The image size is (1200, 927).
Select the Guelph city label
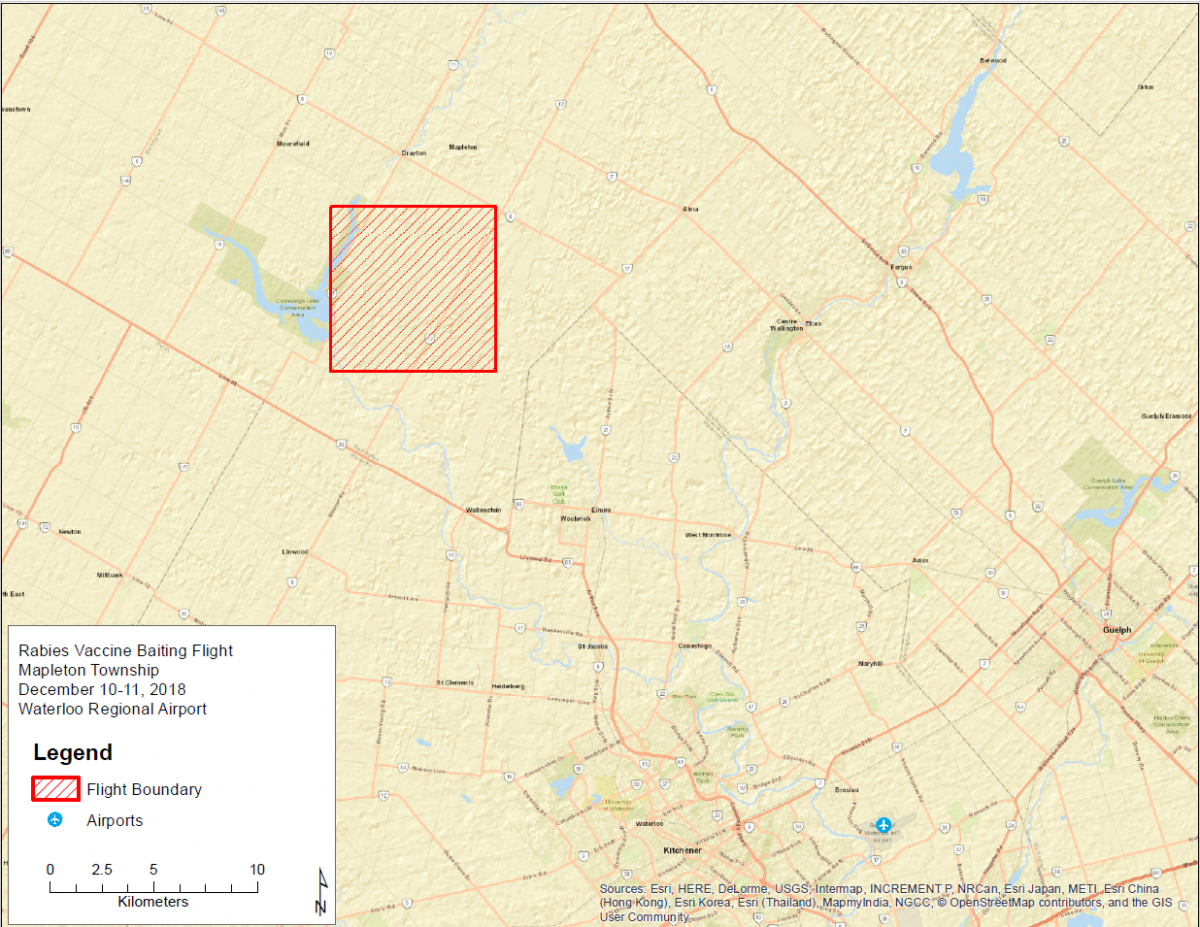(x=1117, y=629)
